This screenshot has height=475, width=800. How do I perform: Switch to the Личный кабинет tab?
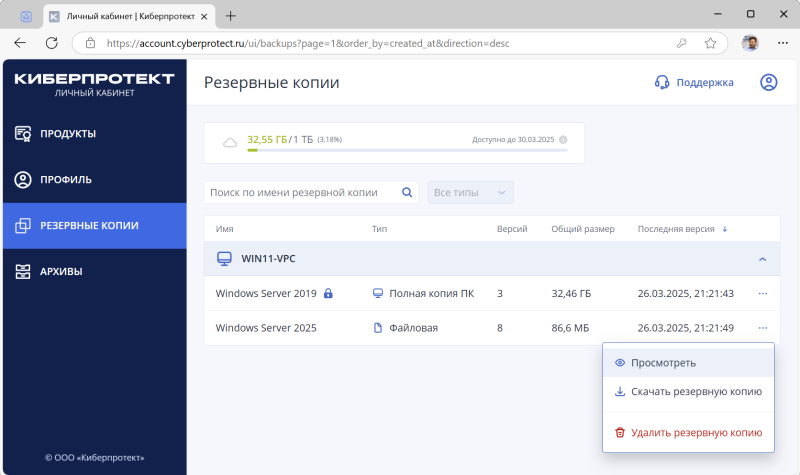(129, 16)
